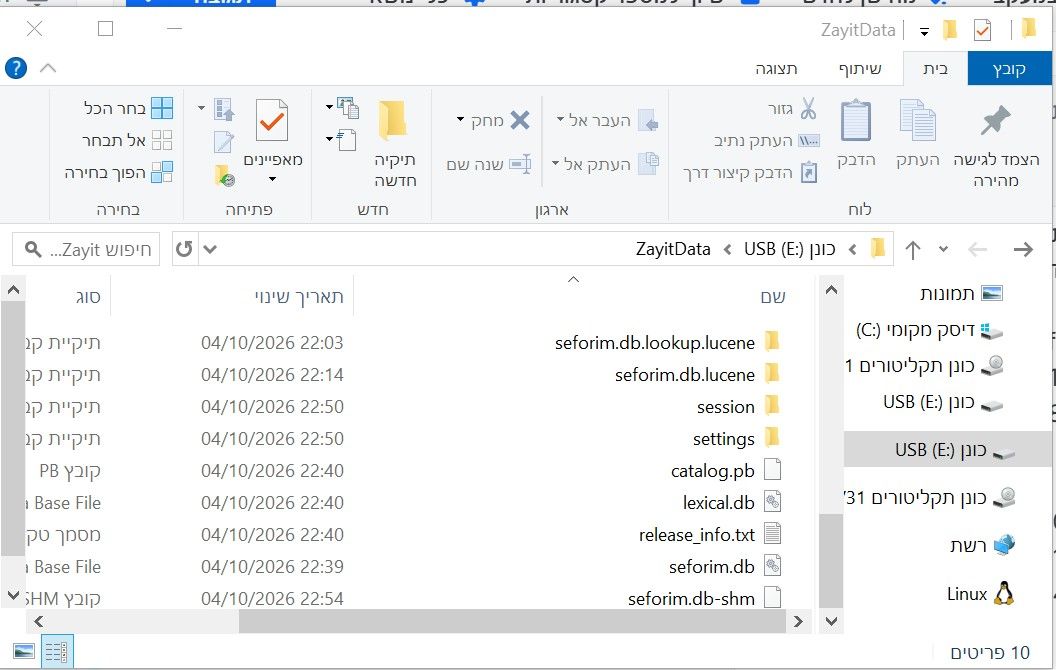1056x670 pixels.
Task: Open Help question mark icon
Action: tap(15, 68)
